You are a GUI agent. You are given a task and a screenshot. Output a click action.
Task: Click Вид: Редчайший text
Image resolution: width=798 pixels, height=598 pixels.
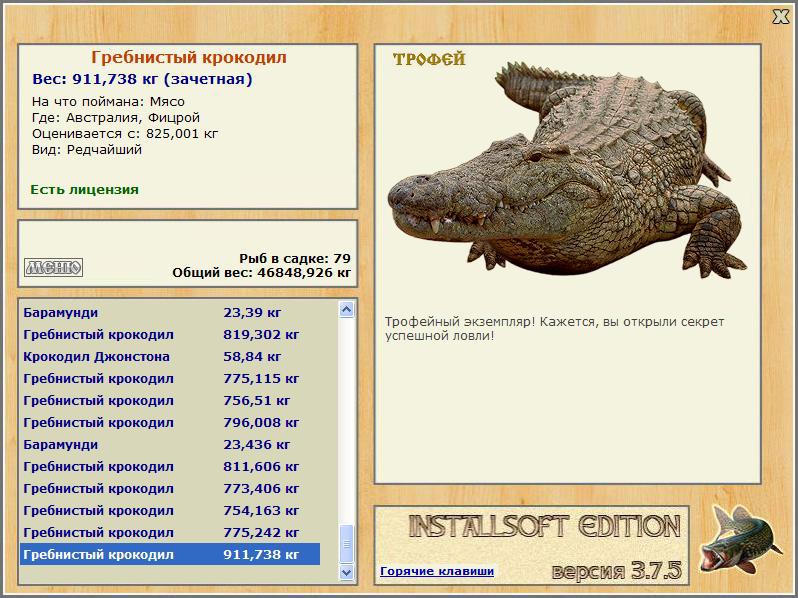[x=87, y=150]
